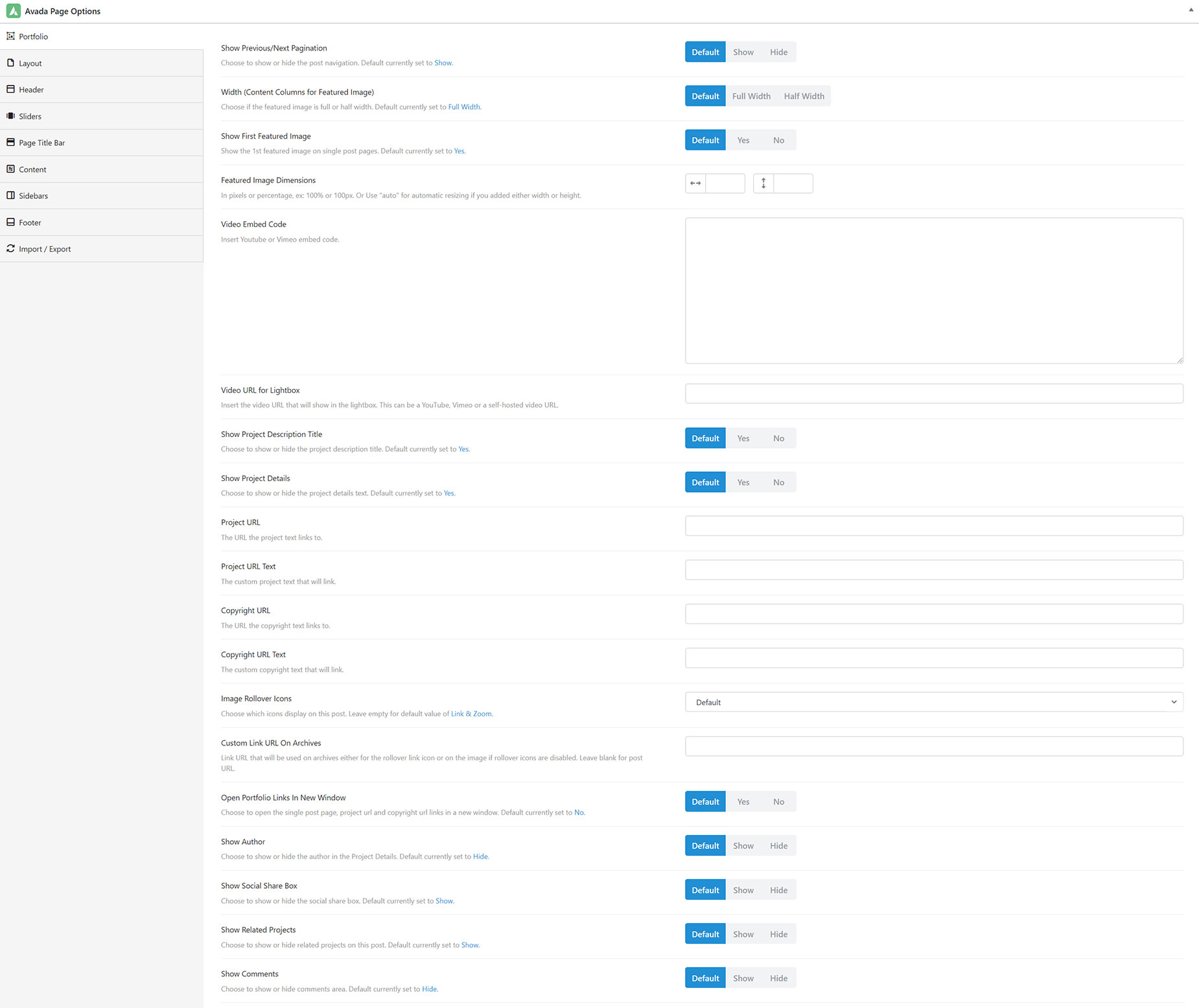
Task: Click the Video URL for Lightbox field
Action: (x=934, y=393)
